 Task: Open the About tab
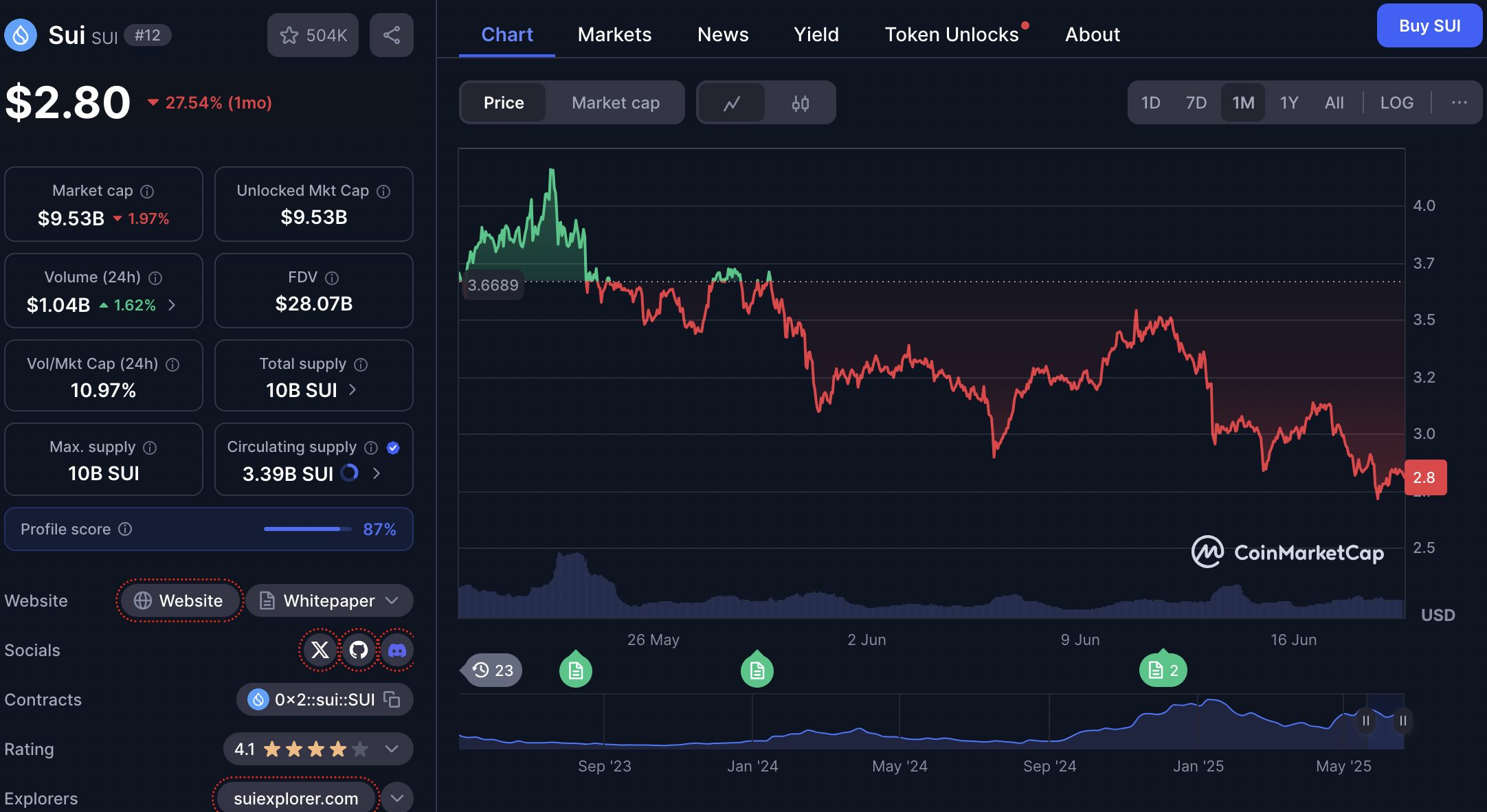pos(1093,34)
